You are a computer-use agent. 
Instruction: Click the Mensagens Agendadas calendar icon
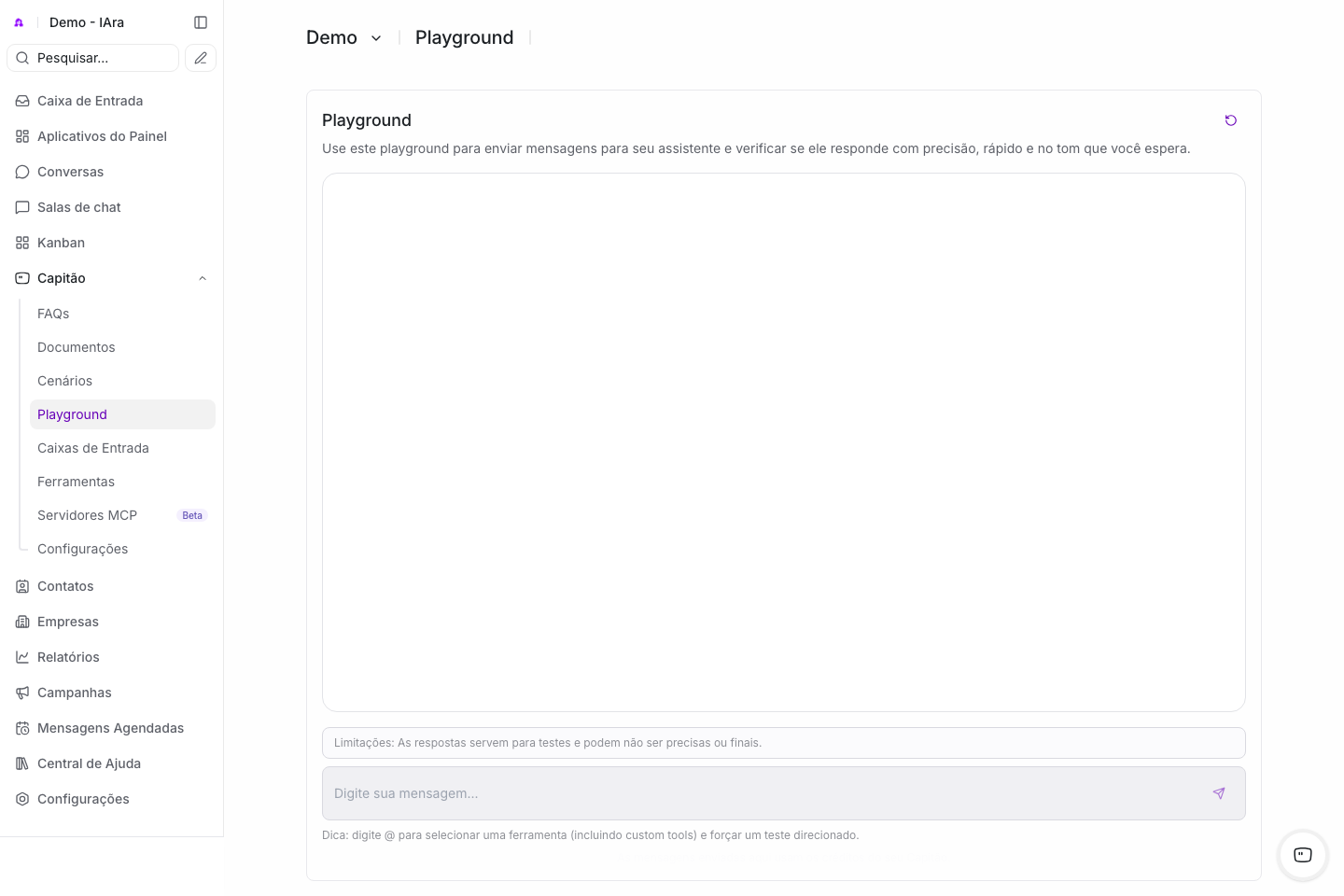pos(22,728)
